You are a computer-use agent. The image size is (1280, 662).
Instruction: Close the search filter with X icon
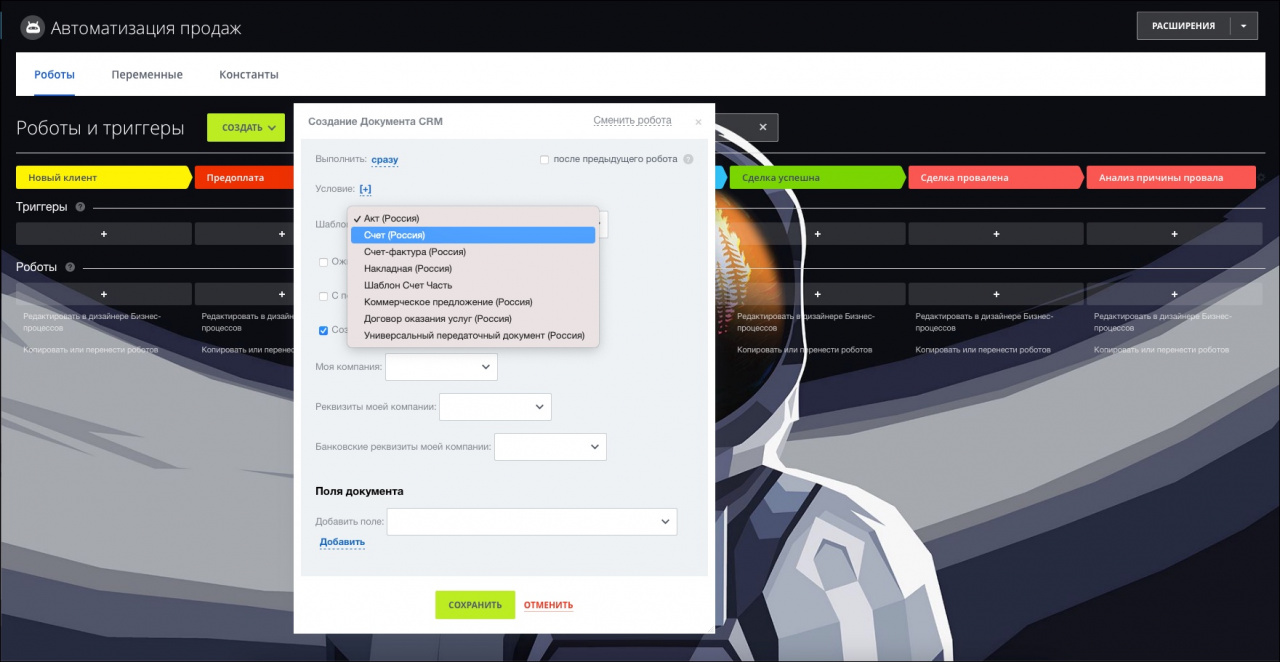(x=762, y=127)
